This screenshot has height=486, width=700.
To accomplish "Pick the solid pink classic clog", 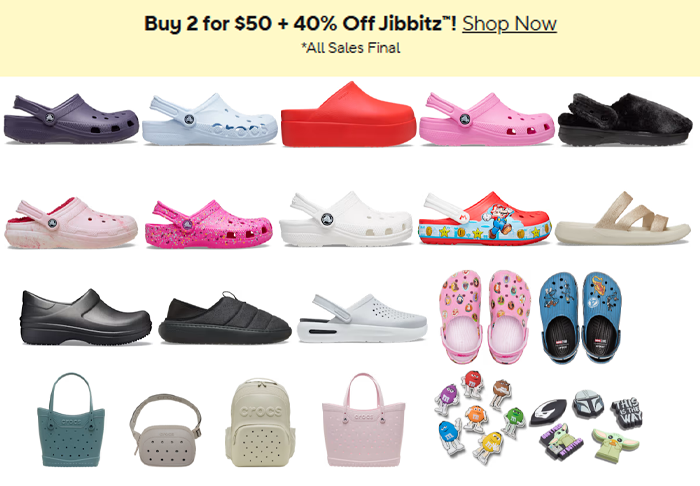I will (487, 119).
